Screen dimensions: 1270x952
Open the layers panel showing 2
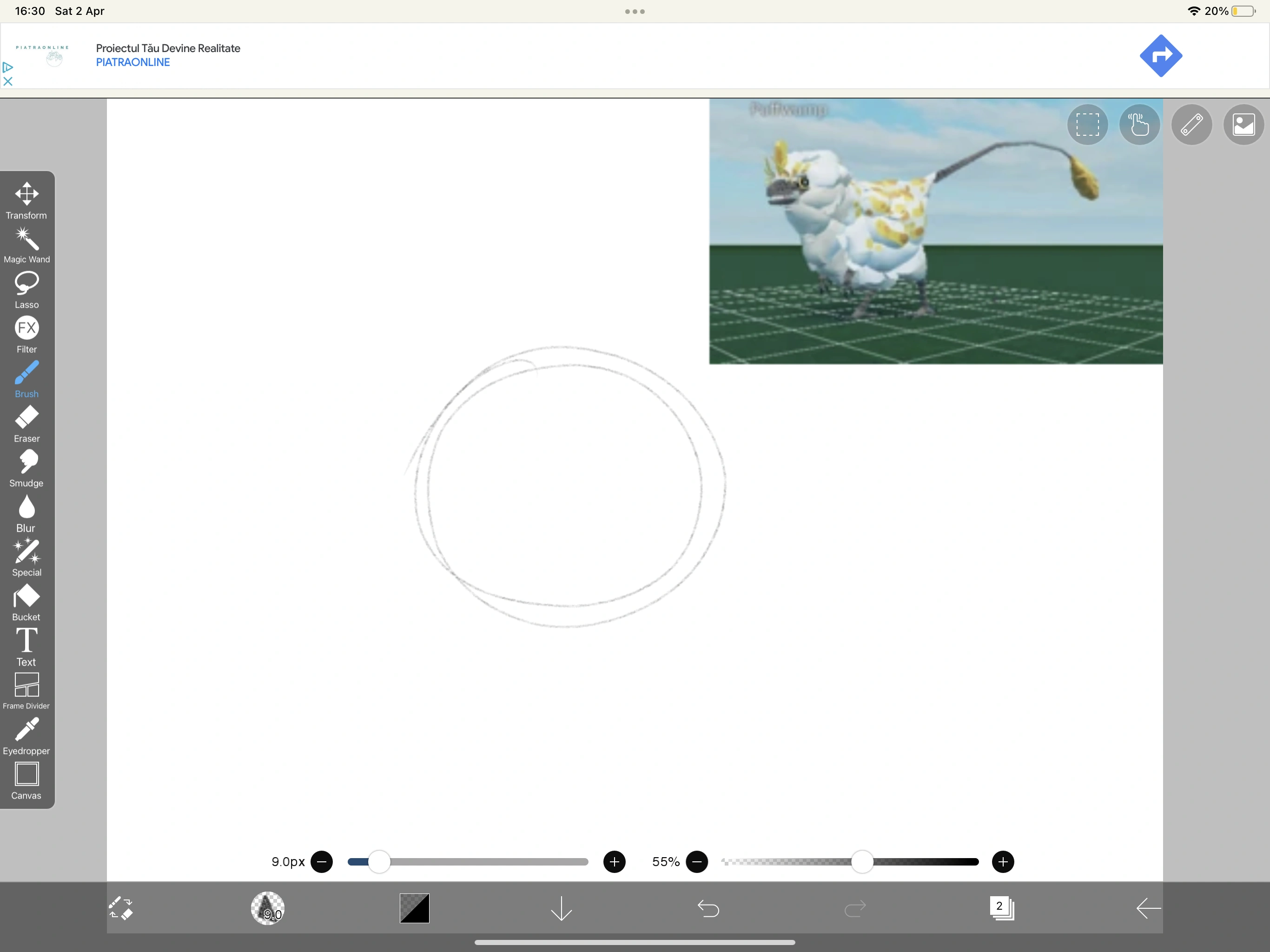click(x=1002, y=908)
